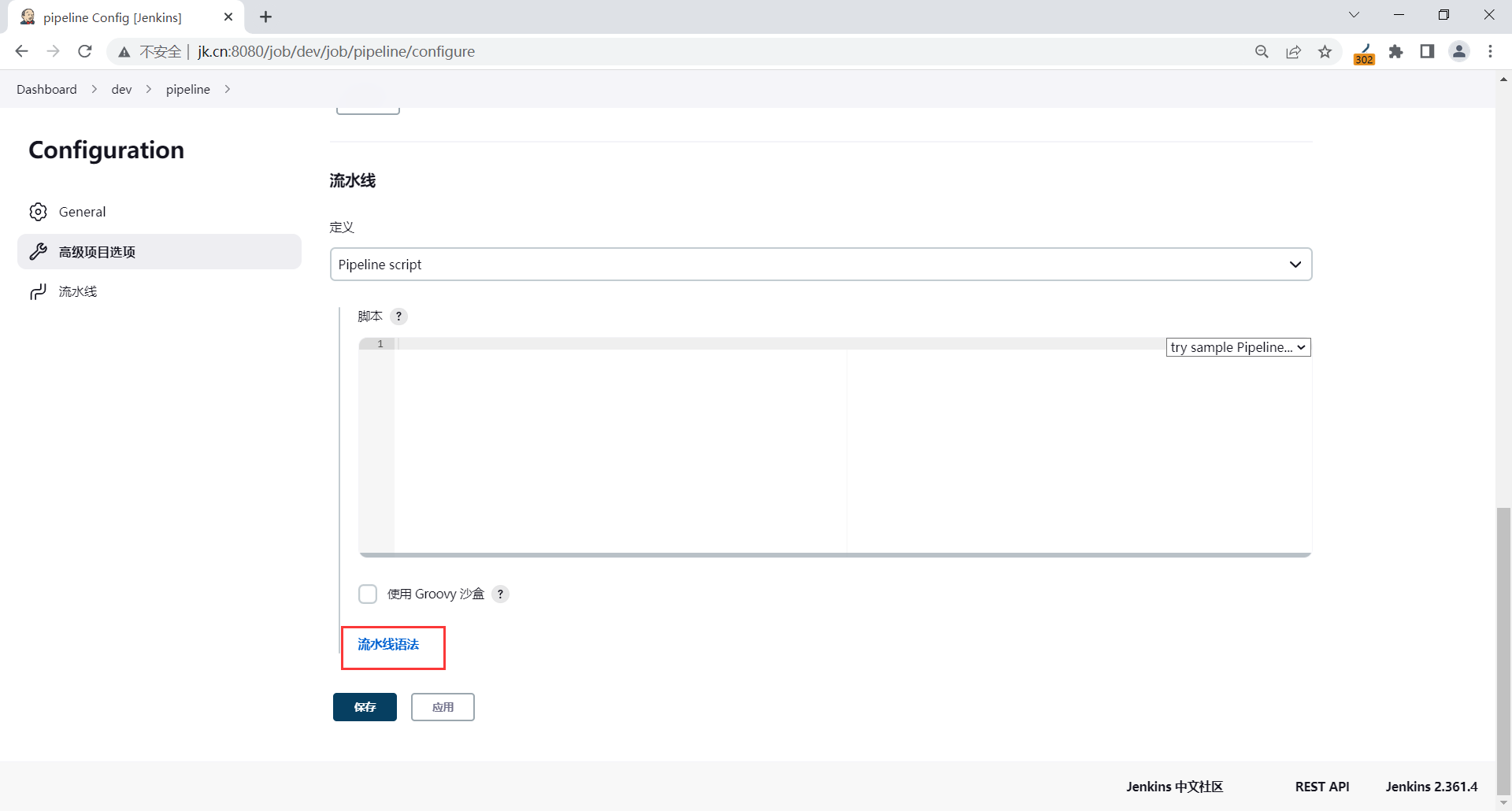Click the 流水线 sidebar pipeline icon
Image resolution: width=1512 pixels, height=811 pixels.
point(38,292)
